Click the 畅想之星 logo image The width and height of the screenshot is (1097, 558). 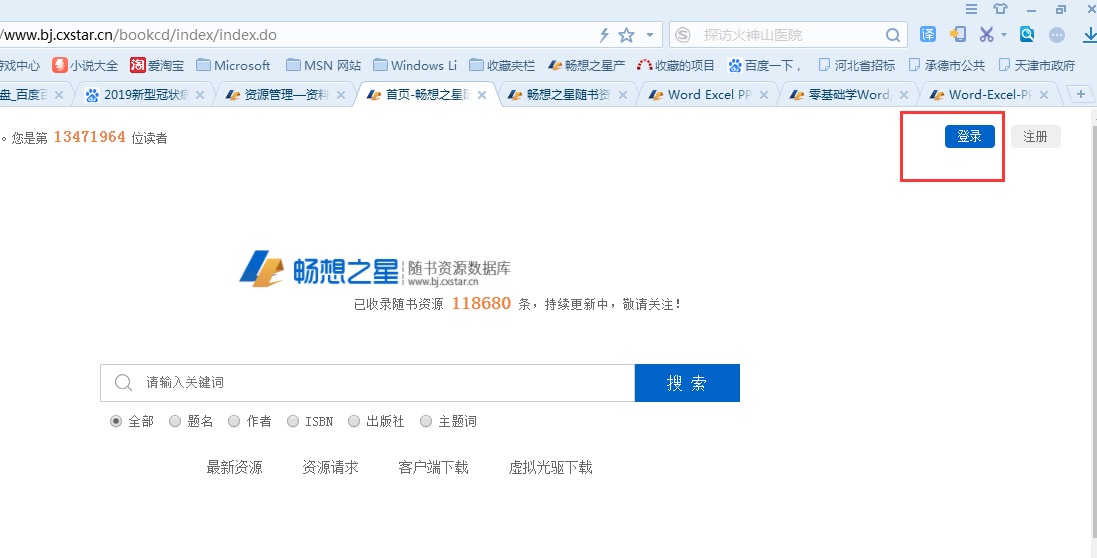pos(375,269)
